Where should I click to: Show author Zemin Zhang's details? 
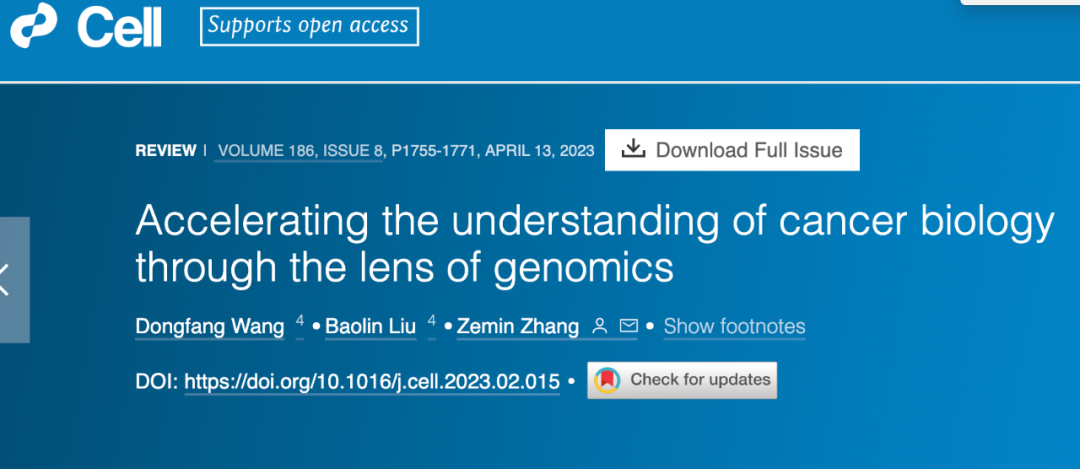(x=518, y=326)
